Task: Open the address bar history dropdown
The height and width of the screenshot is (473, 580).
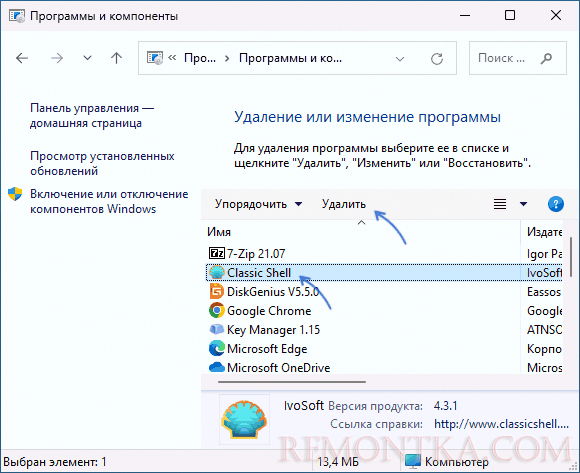Action: 400,58
